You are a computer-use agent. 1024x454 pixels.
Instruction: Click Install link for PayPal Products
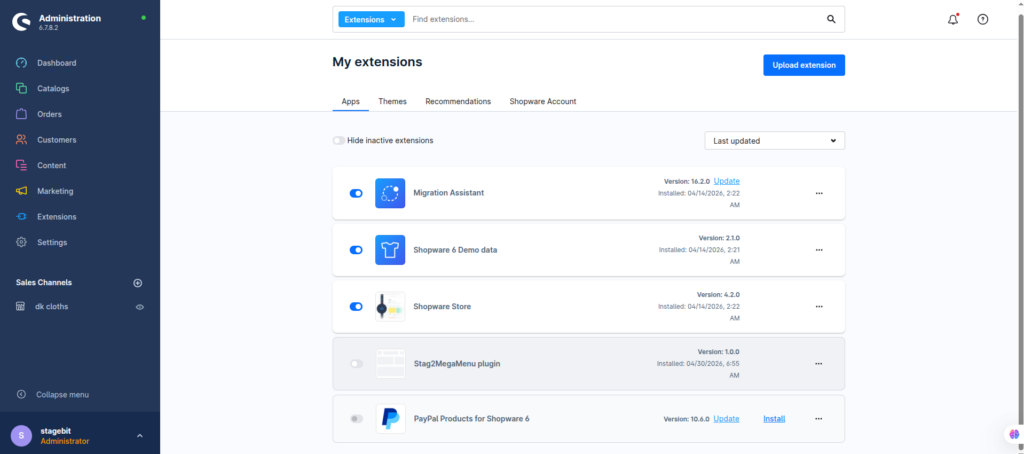tap(774, 419)
